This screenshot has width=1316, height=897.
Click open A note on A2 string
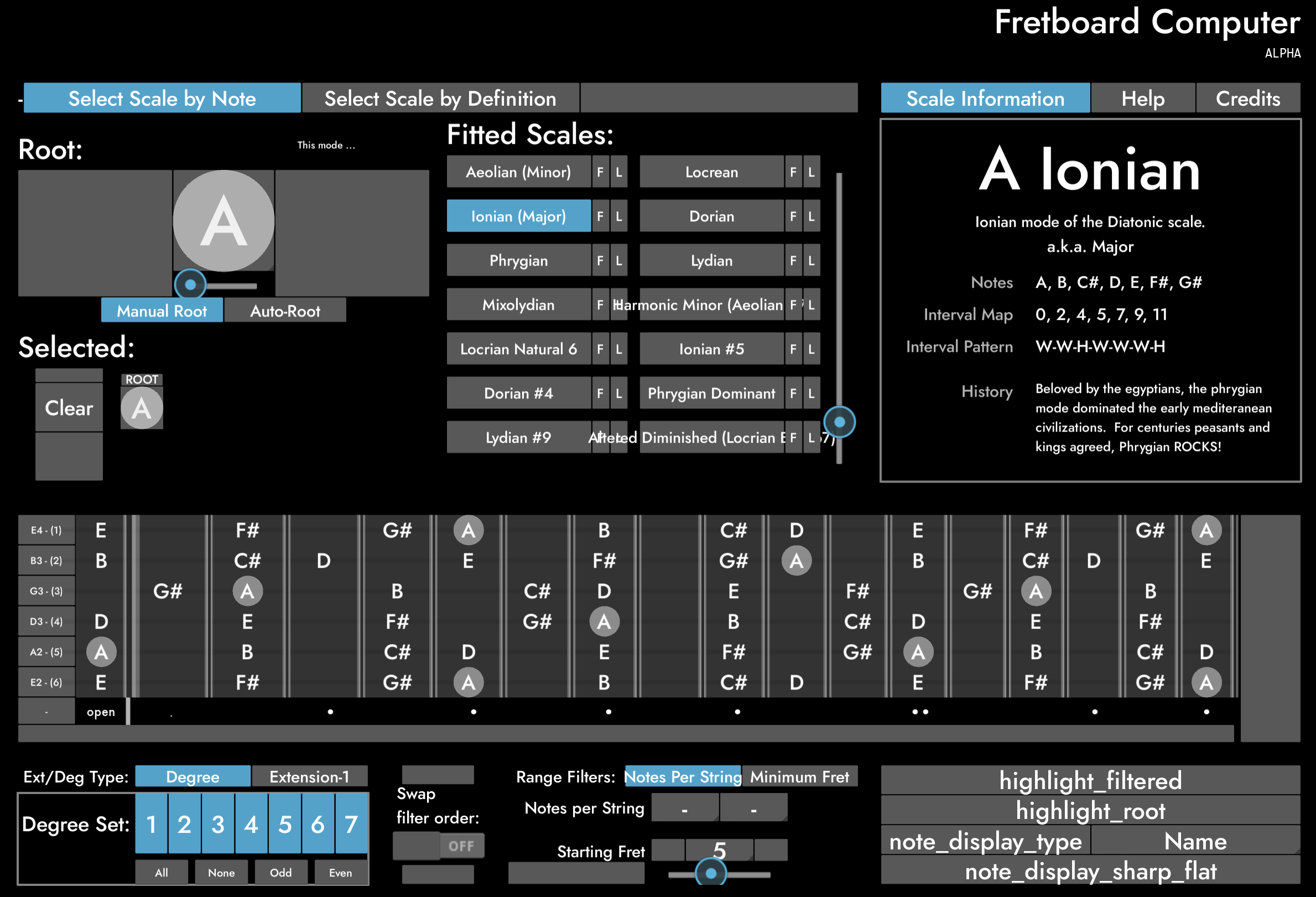click(x=101, y=652)
